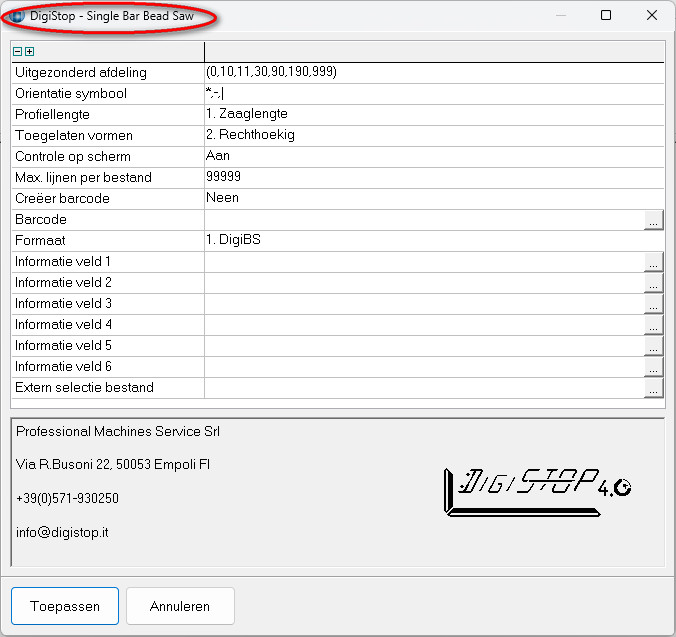Click the info@digistop.it email text
The image size is (676, 637).
coord(62,532)
